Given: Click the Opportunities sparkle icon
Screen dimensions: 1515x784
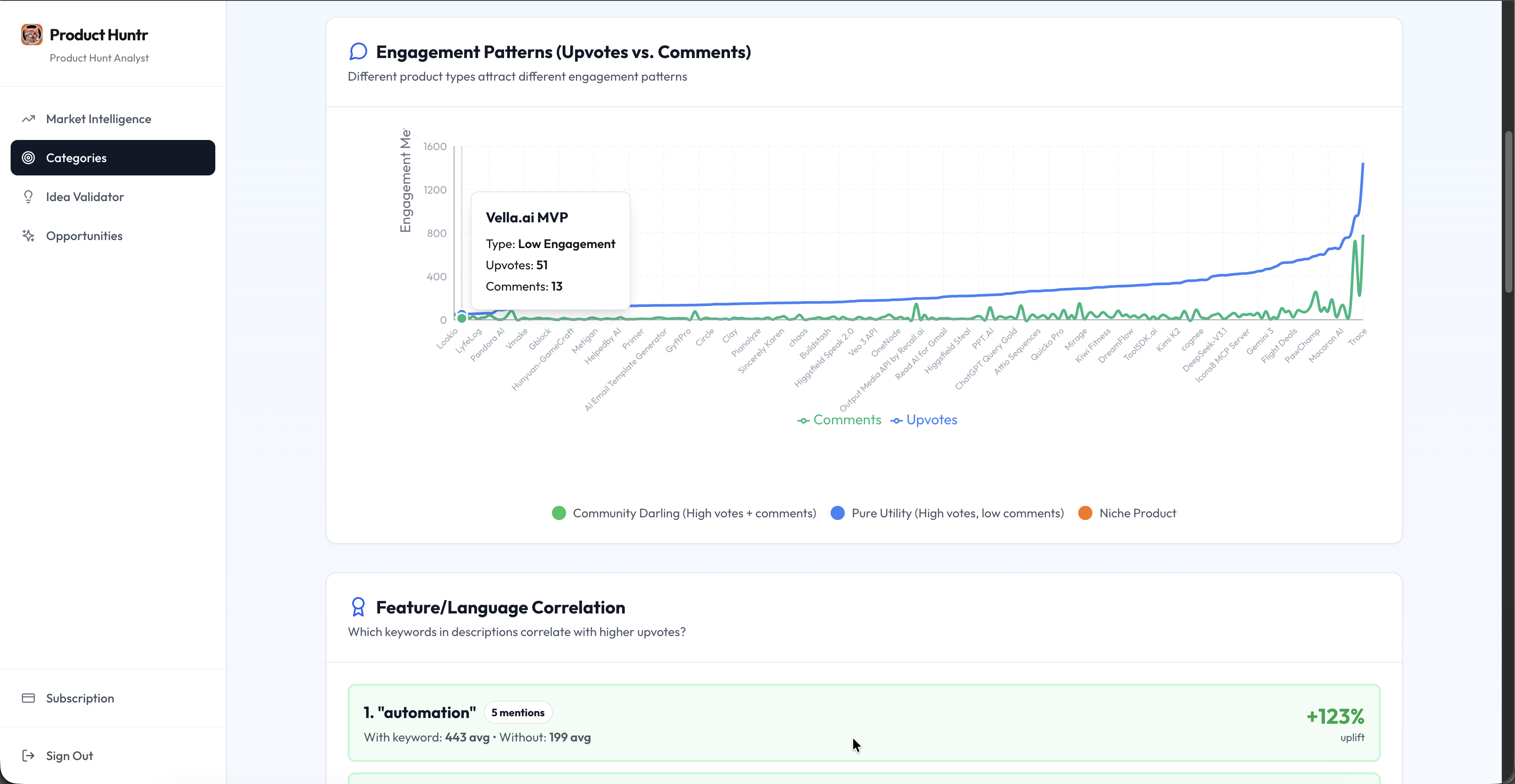Looking at the screenshot, I should [x=28, y=236].
